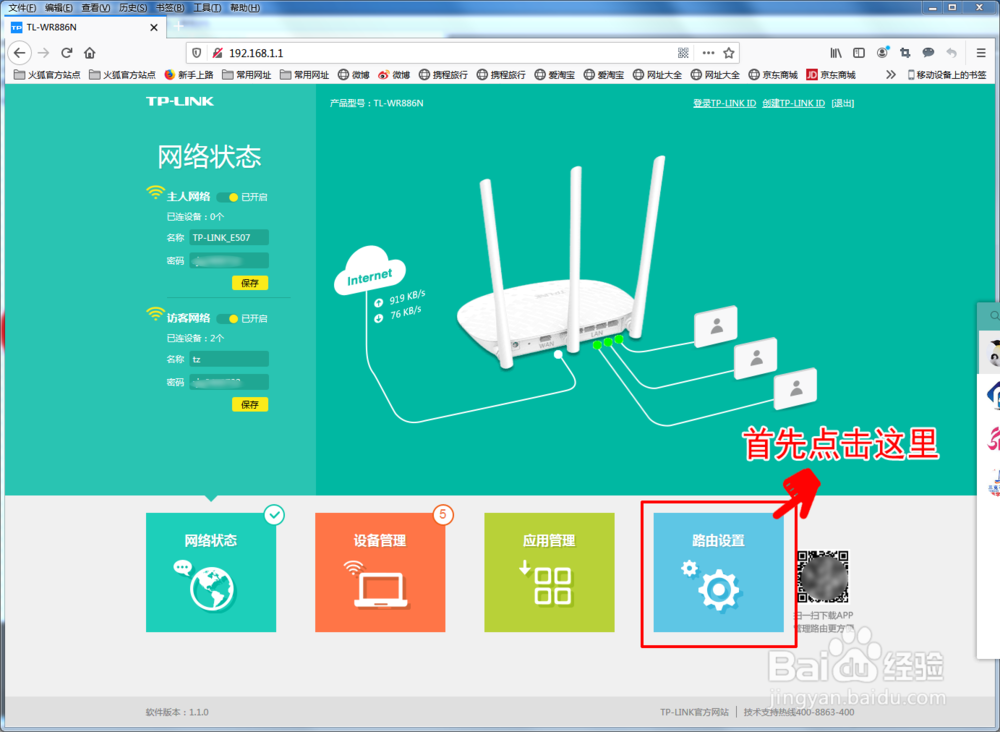Go to the browser home page

pyautogui.click(x=90, y=53)
